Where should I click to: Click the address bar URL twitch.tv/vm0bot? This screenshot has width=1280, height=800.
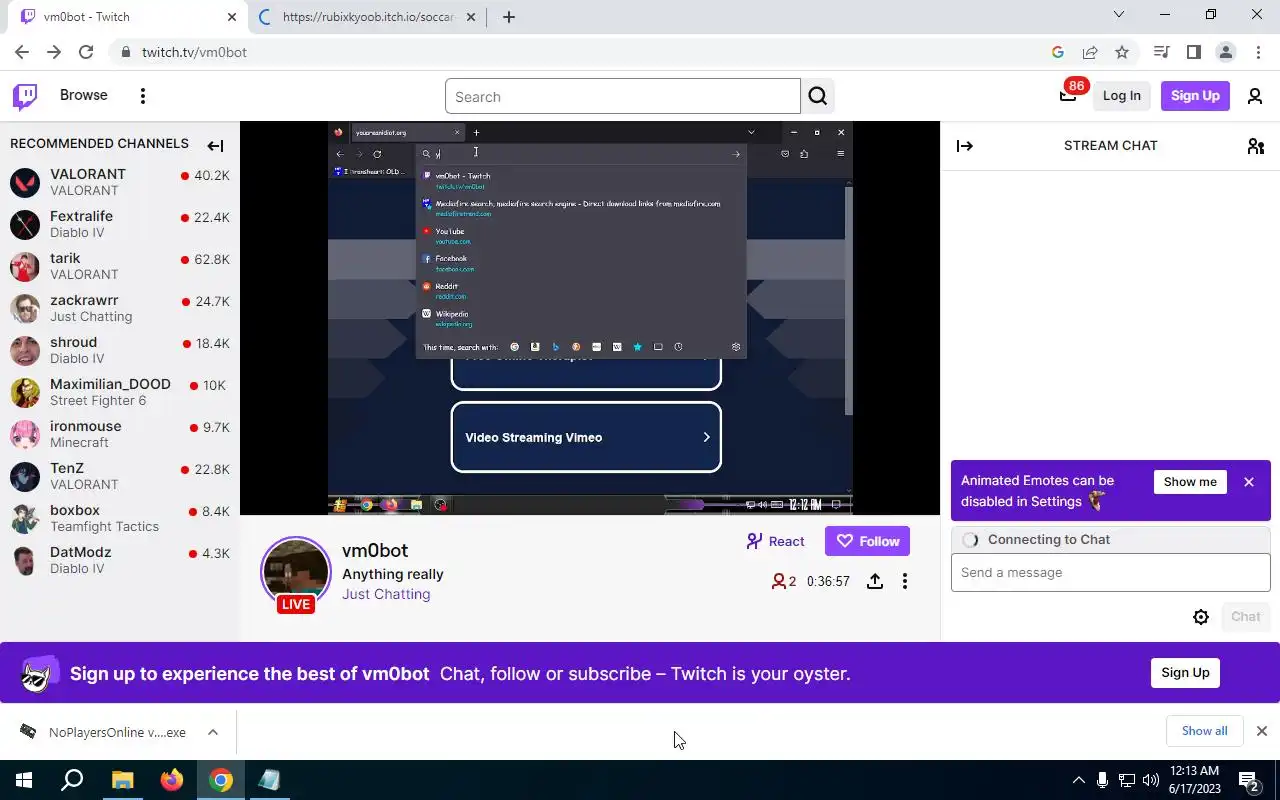pyautogui.click(x=194, y=52)
